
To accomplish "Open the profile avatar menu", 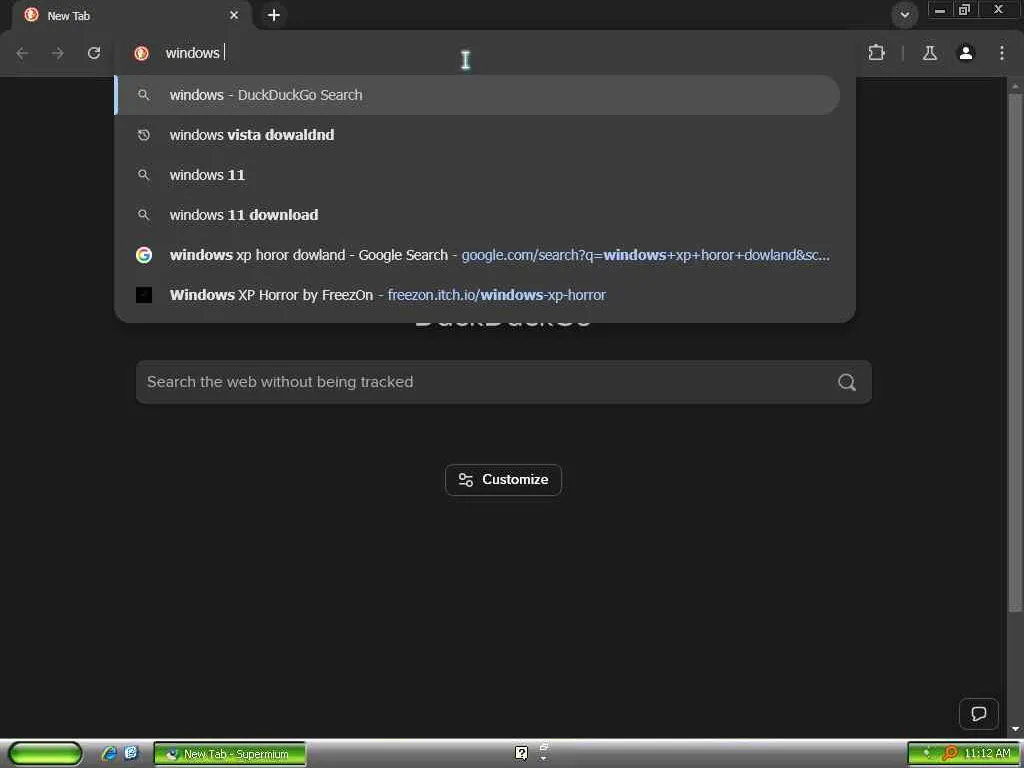I will pyautogui.click(x=966, y=53).
